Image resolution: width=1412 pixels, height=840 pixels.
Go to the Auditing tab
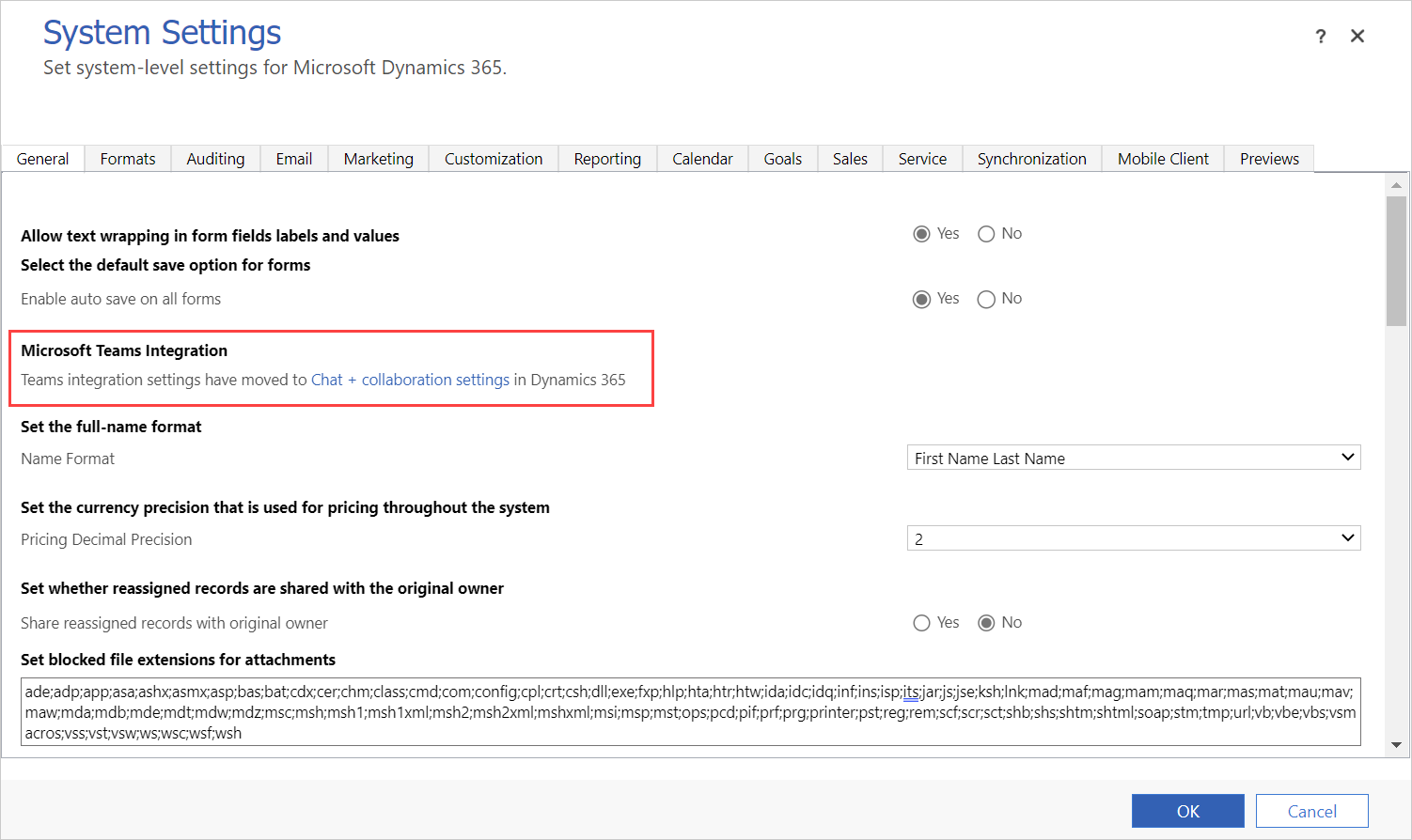click(215, 159)
